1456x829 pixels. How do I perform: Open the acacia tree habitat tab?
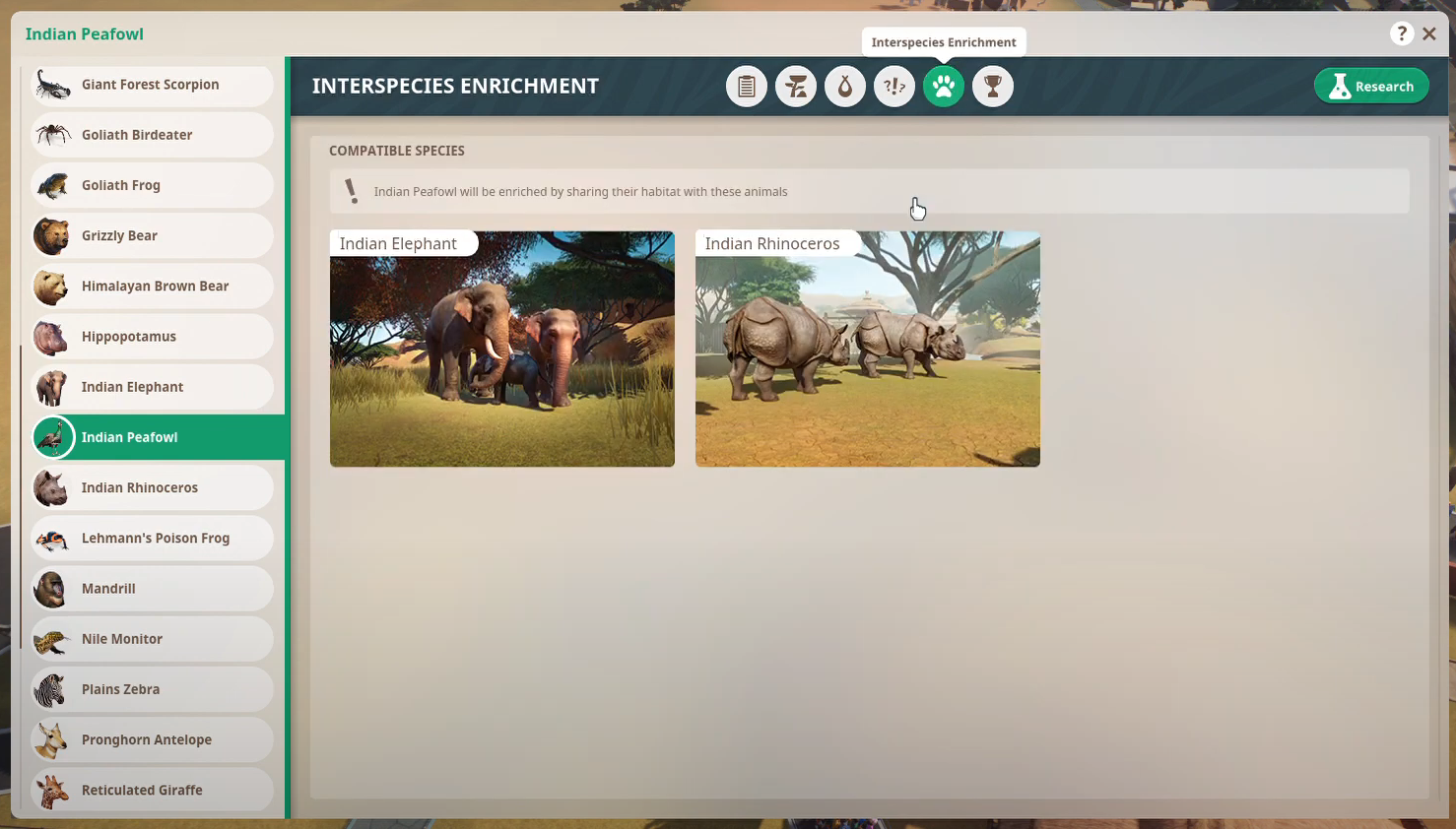(x=796, y=87)
